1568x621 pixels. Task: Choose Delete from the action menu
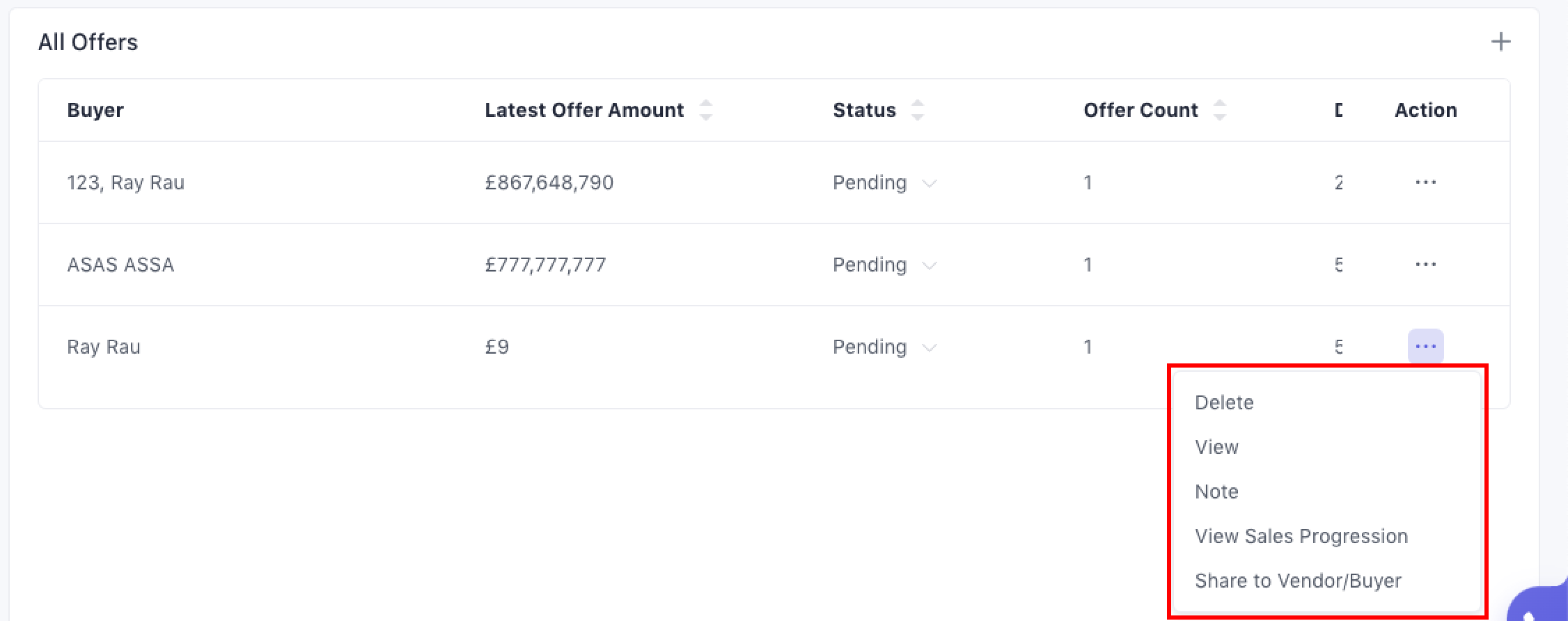point(1224,402)
